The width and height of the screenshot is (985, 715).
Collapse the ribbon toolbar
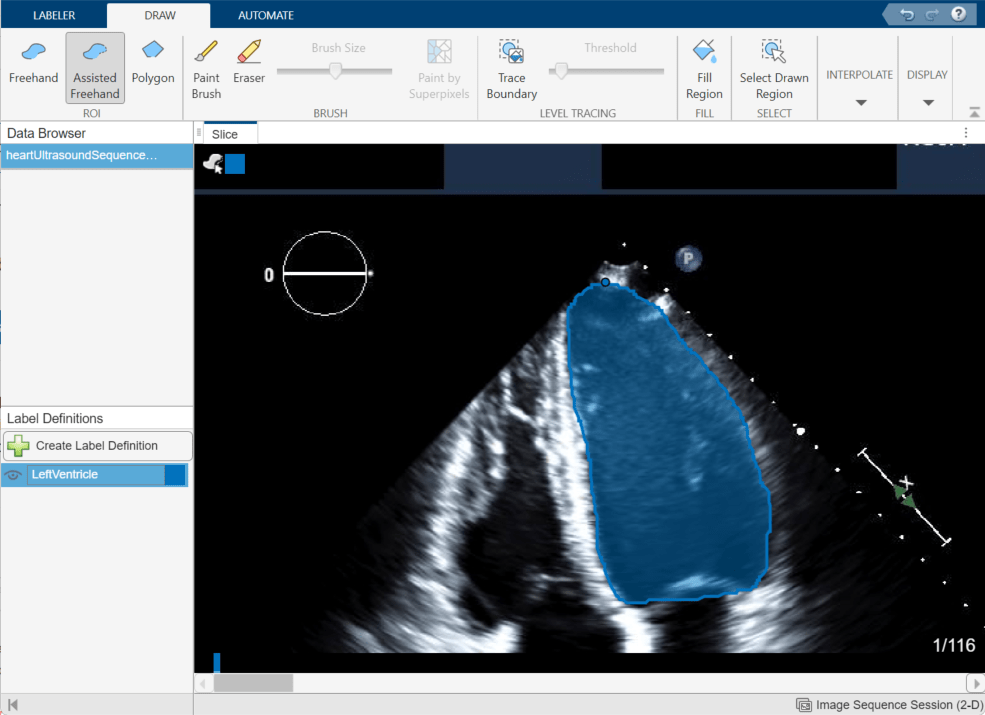coord(973,112)
